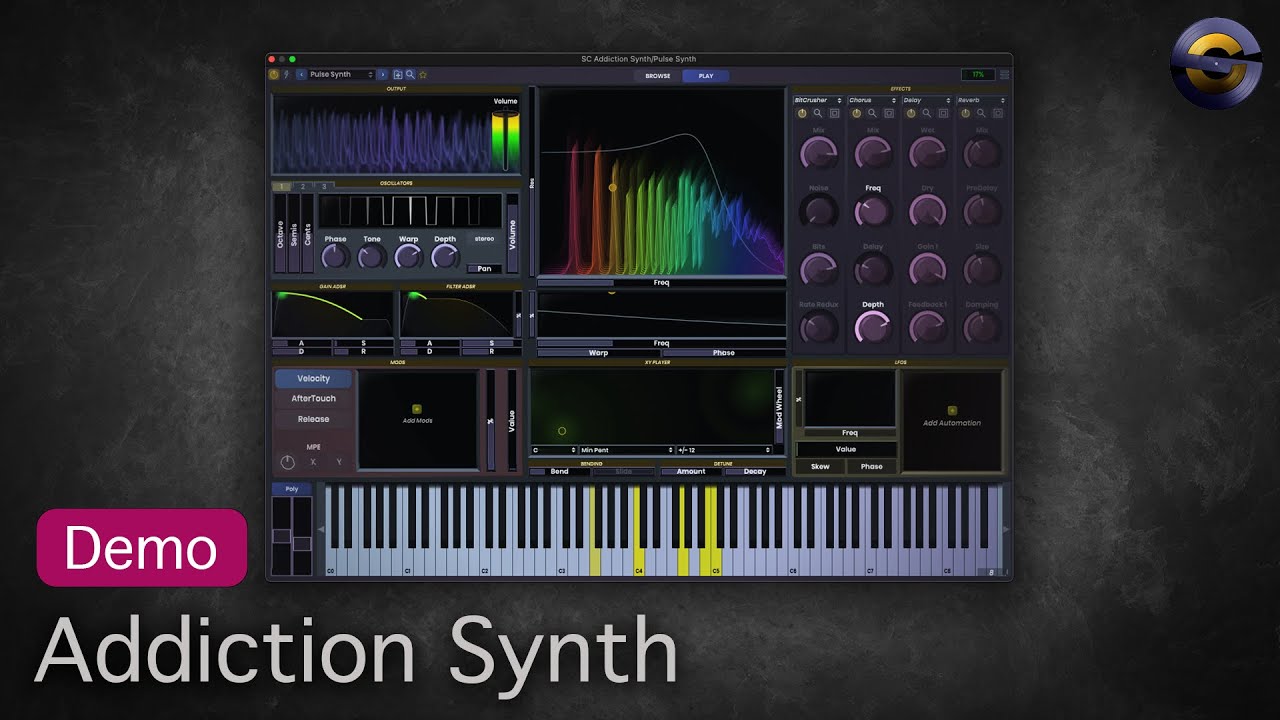This screenshot has width=1280, height=720.
Task: Click the 17% CPU meter readout
Action: point(978,75)
